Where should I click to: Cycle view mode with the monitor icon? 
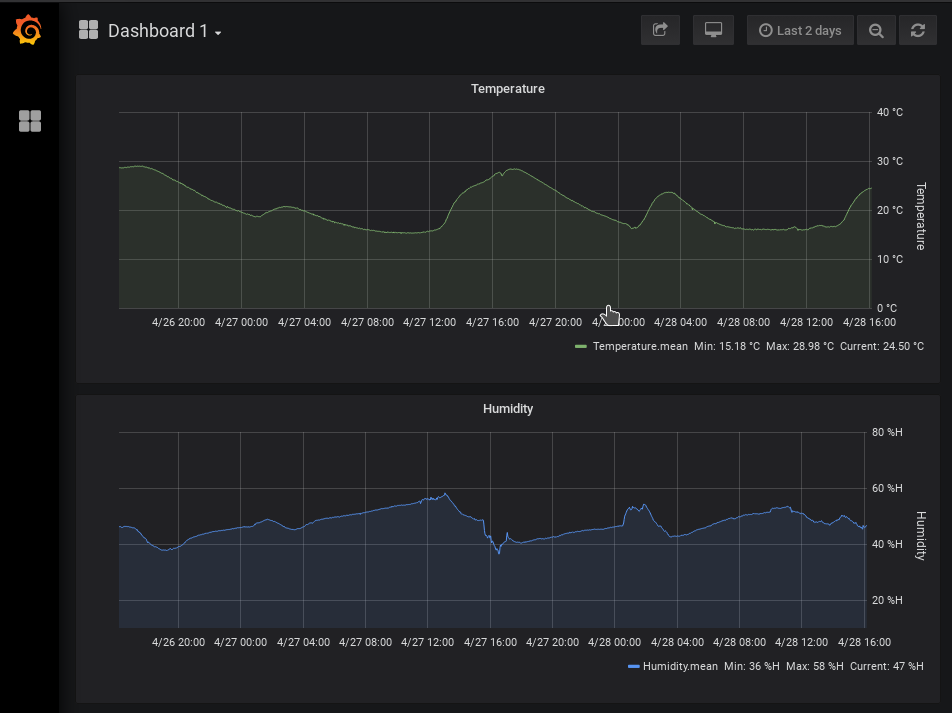coord(713,30)
